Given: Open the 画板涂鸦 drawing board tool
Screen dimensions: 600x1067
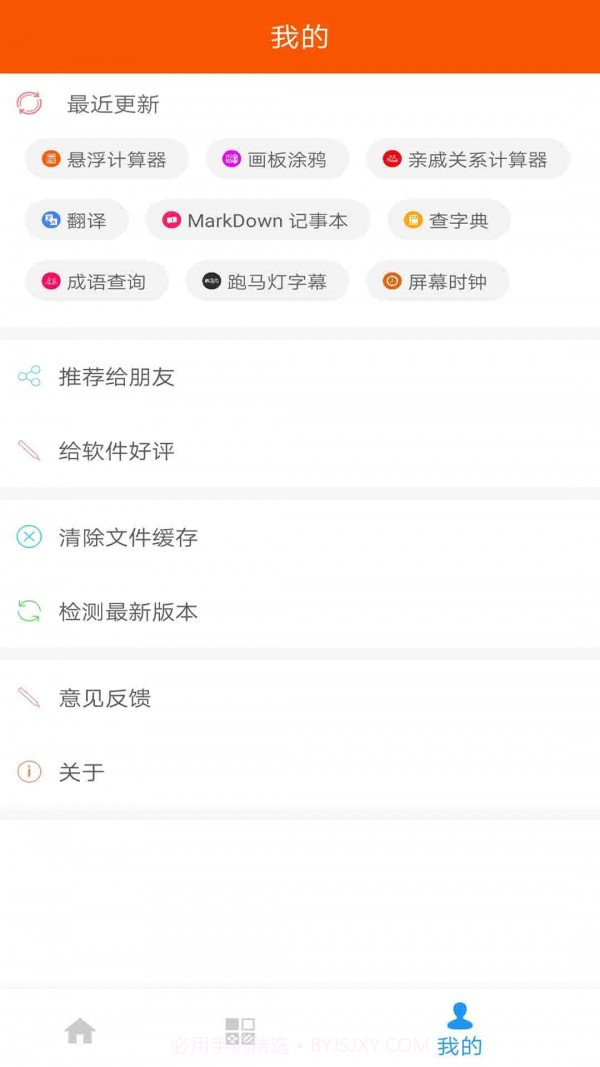Looking at the screenshot, I should [278, 159].
